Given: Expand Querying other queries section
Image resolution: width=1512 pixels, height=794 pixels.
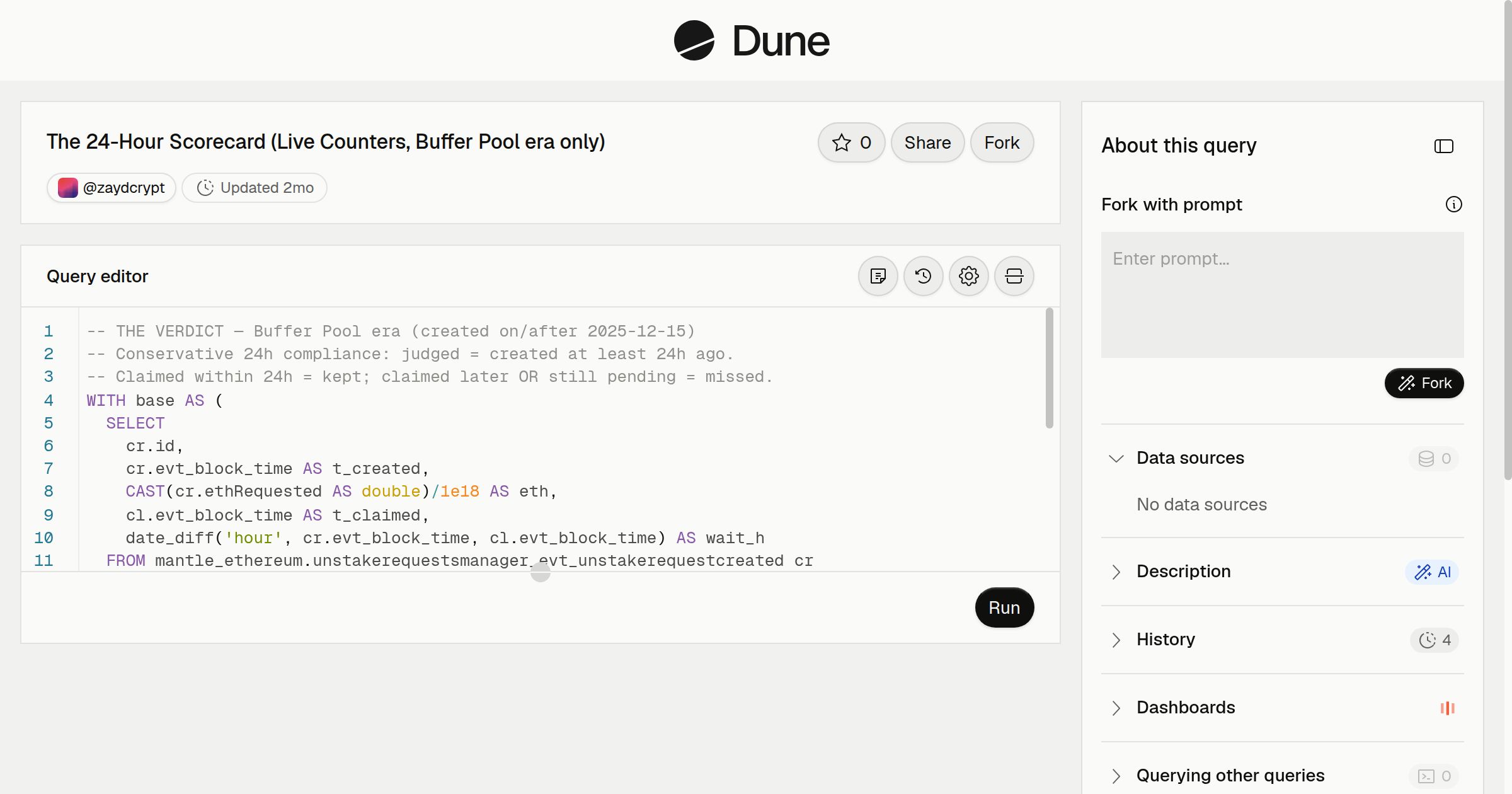Looking at the screenshot, I should [1116, 776].
